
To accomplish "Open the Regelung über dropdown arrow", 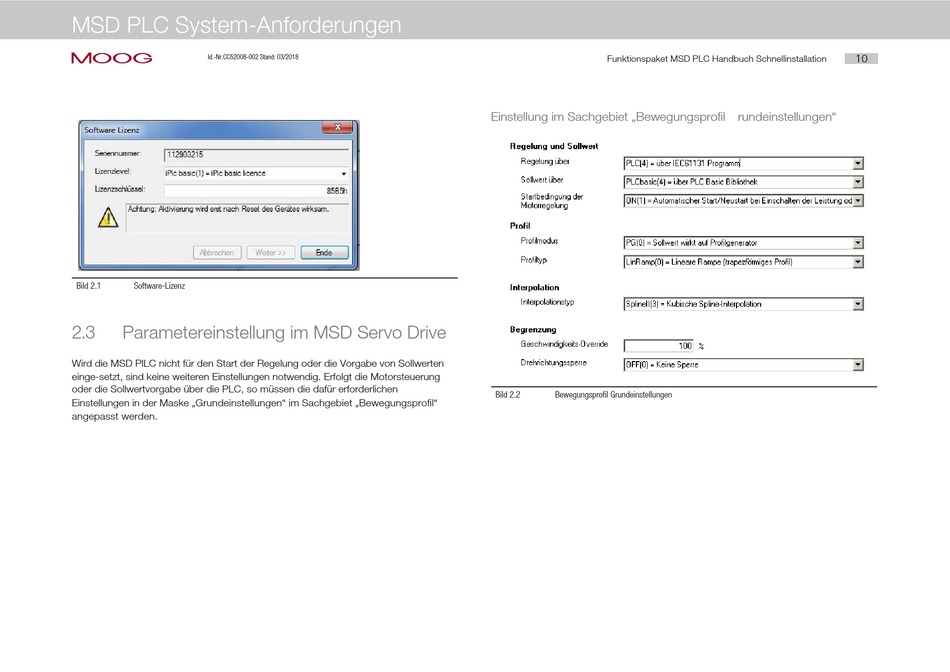I will coord(858,164).
